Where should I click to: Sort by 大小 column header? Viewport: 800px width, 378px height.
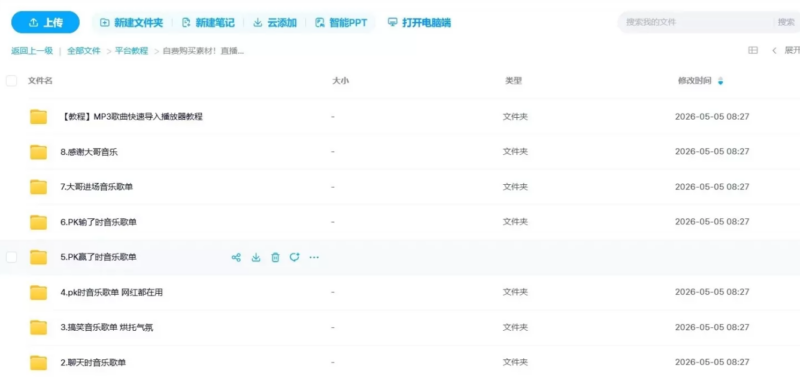(x=340, y=81)
